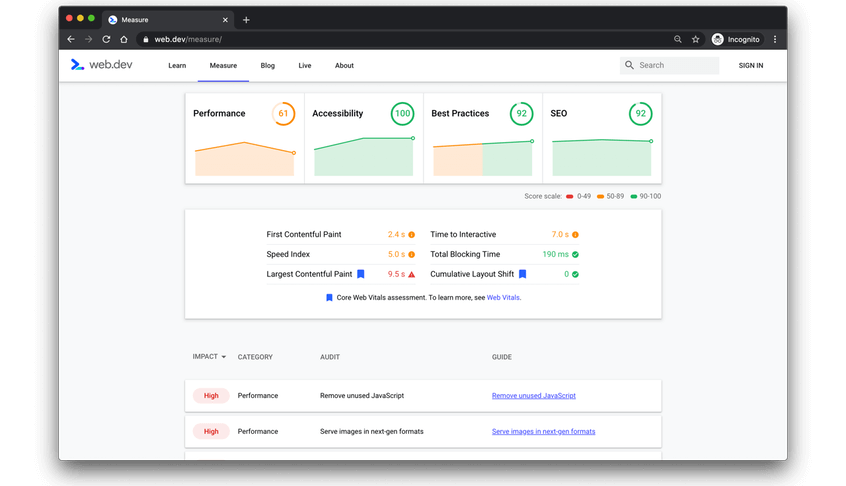Viewport: 846px width, 486px height.
Task: Go to browser home icon
Action: pos(124,39)
